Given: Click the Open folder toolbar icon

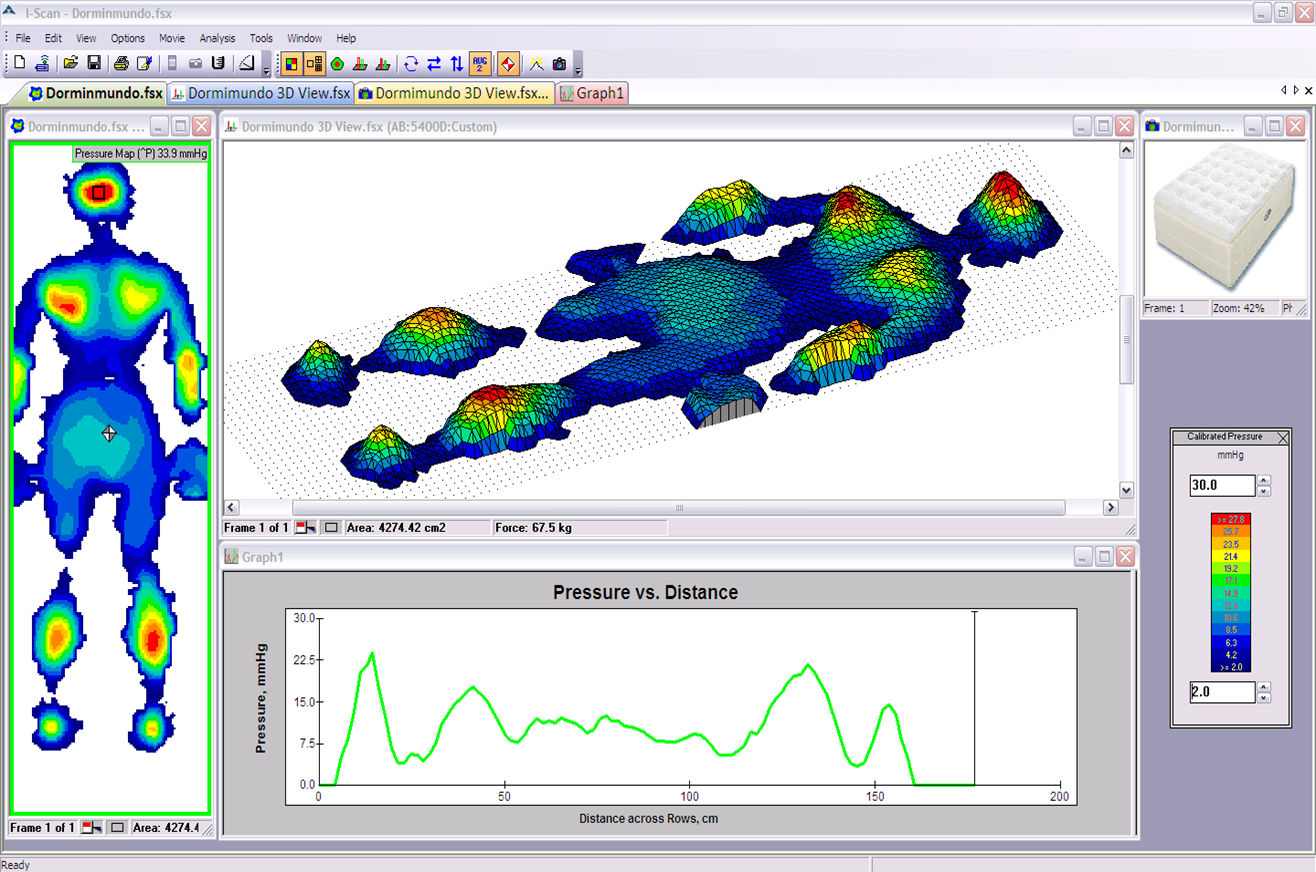Looking at the screenshot, I should [71, 64].
